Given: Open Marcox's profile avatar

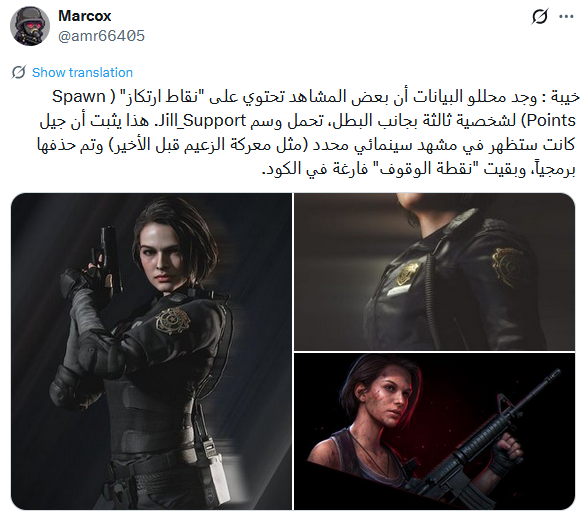Looking at the screenshot, I should 30,26.
